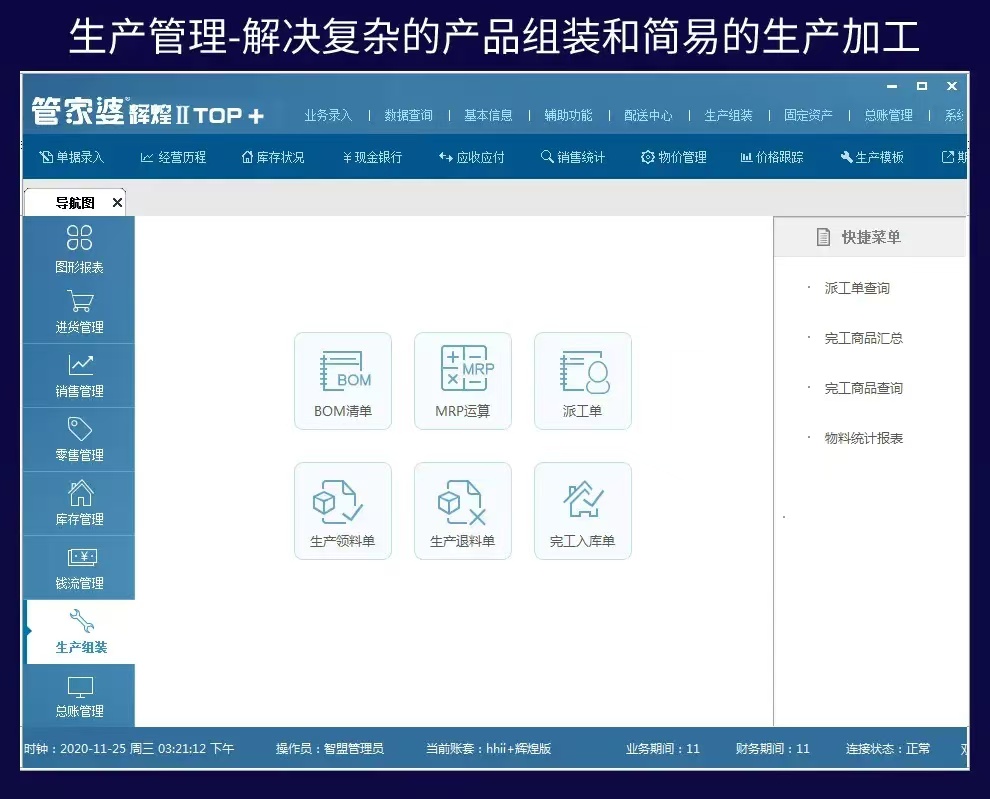Open 物料统计报表 quick menu link
The image size is (990, 799).
(863, 438)
